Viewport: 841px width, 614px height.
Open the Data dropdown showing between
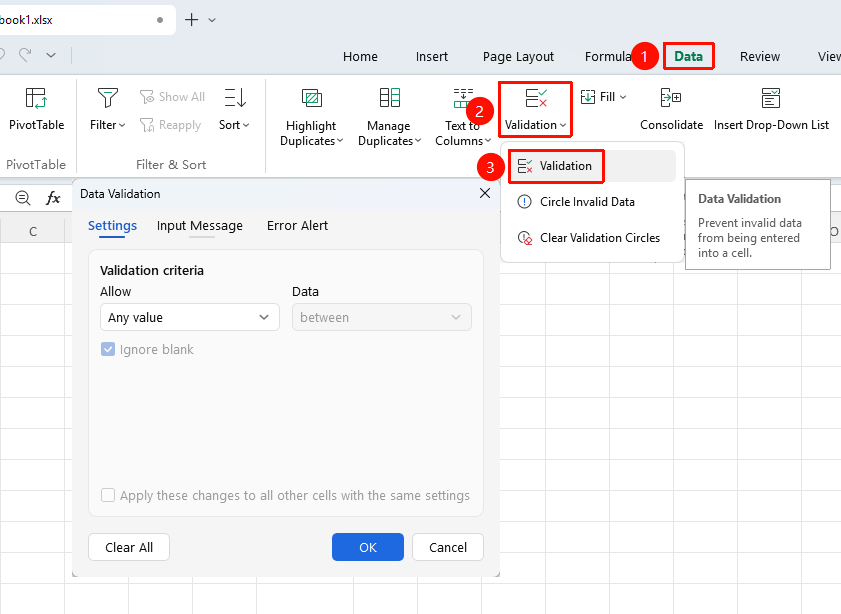pos(382,317)
